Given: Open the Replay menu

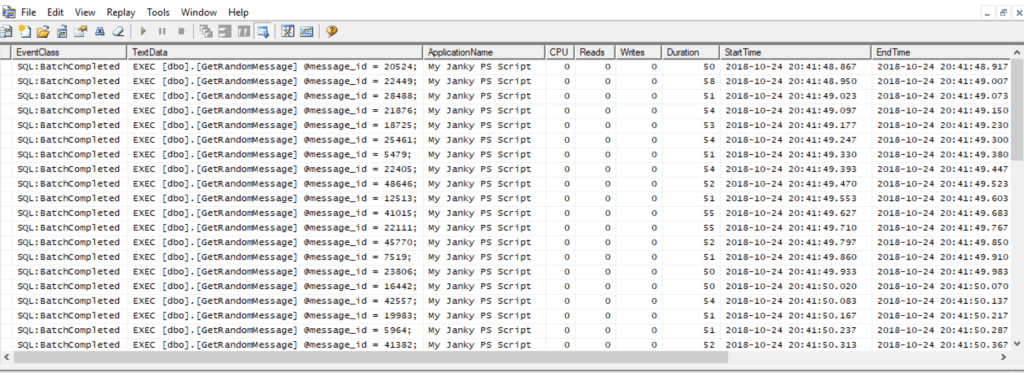Looking at the screenshot, I should (121, 12).
